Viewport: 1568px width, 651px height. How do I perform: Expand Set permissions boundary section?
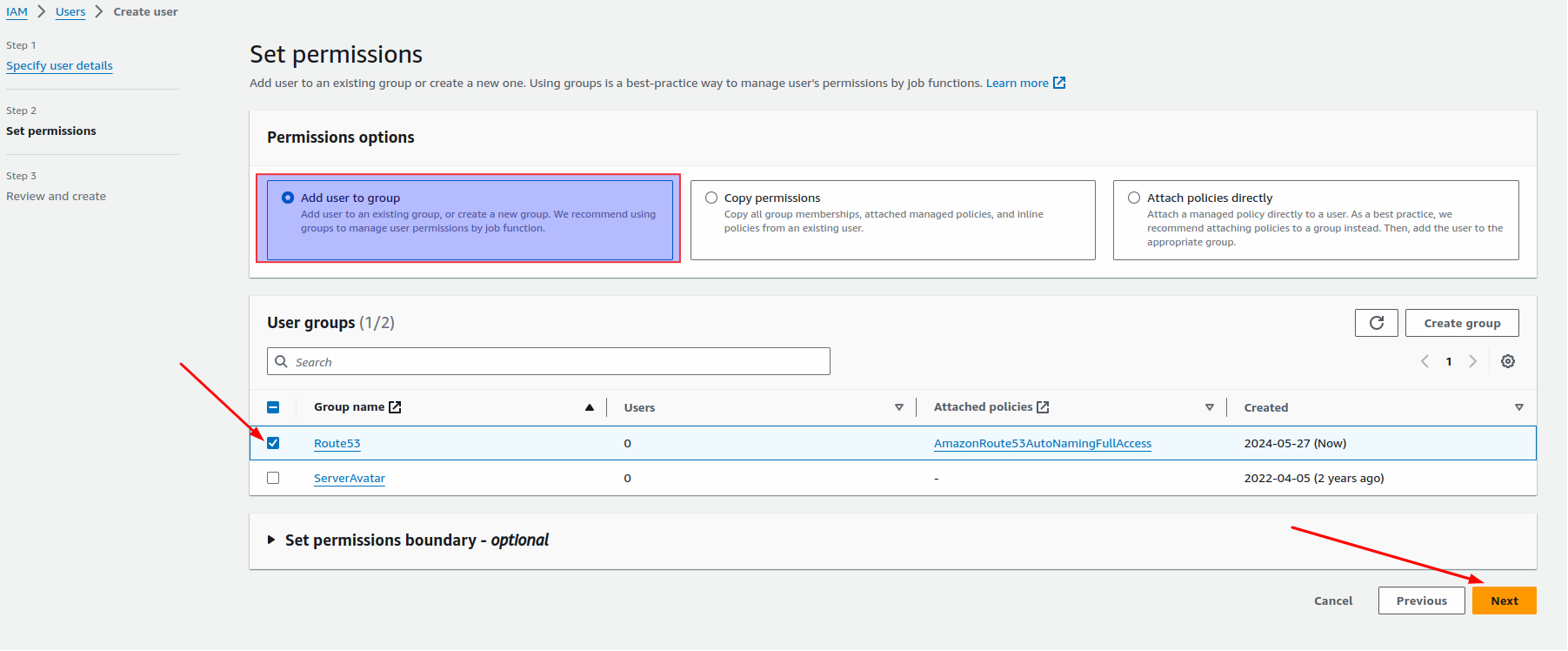click(271, 540)
